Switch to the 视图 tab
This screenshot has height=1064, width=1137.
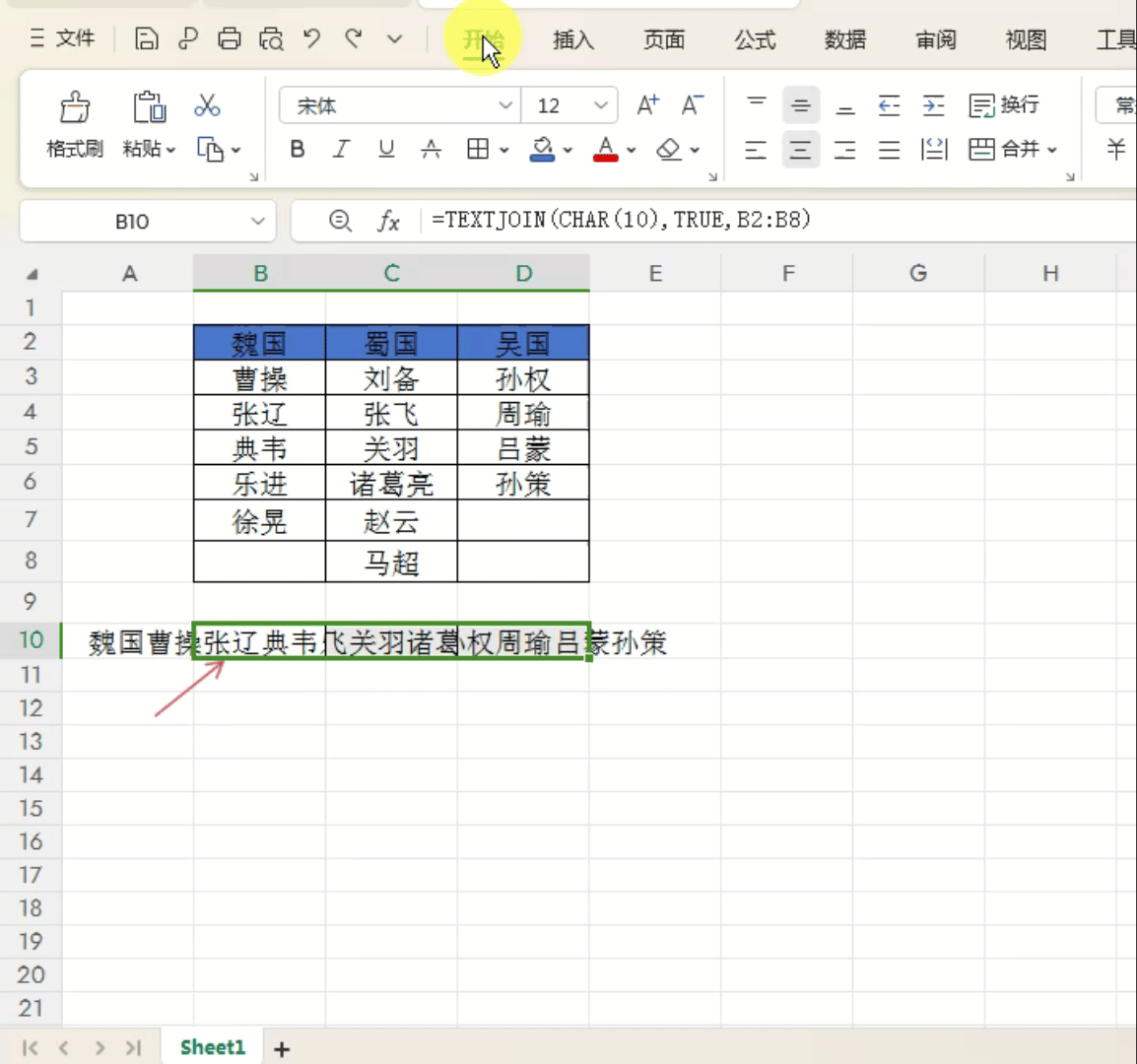1026,39
